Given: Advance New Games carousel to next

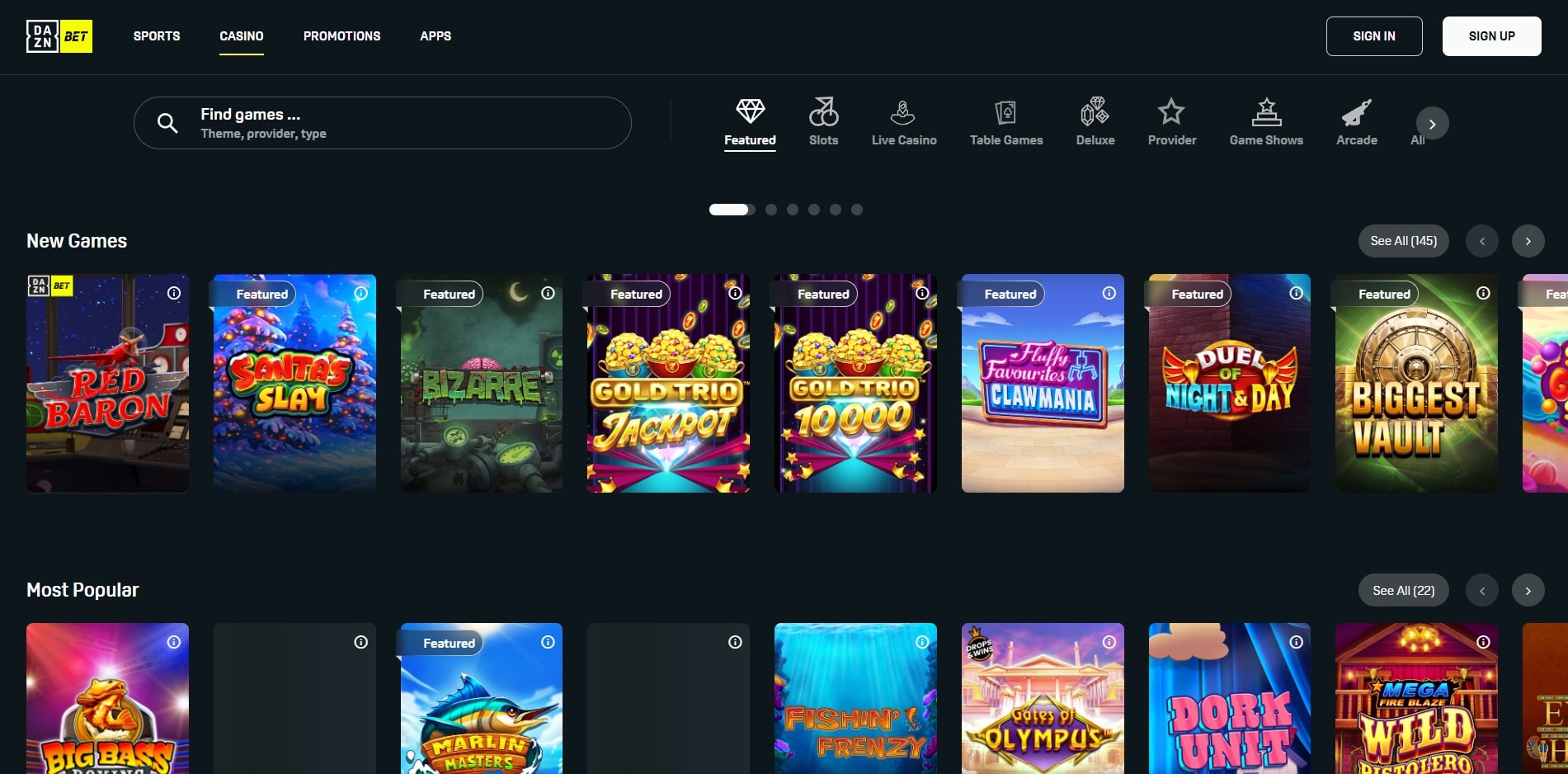Looking at the screenshot, I should point(1528,241).
